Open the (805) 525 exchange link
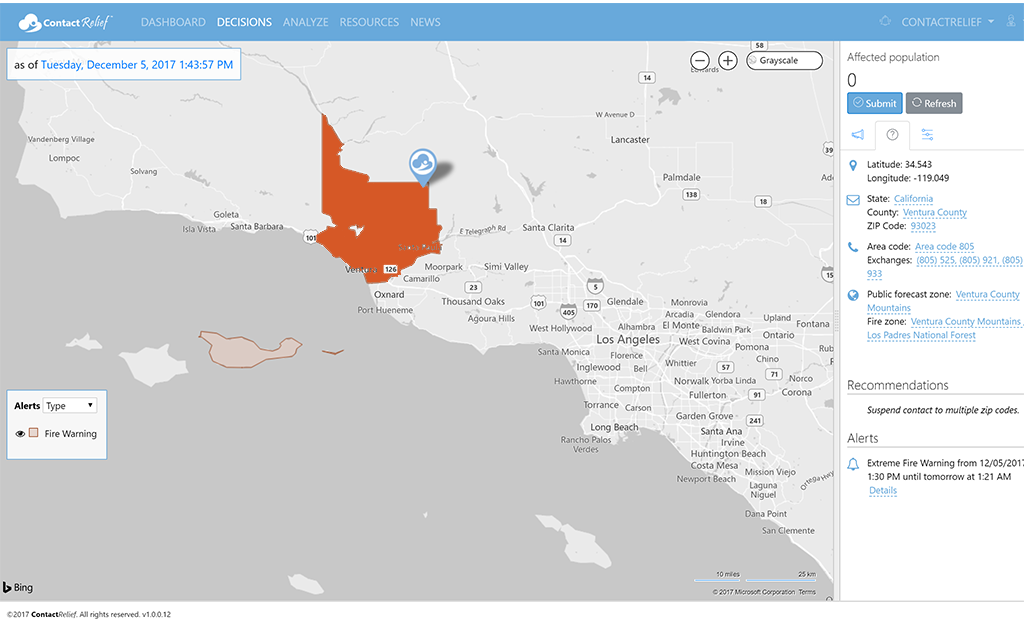This screenshot has height=628, width=1024. coord(935,260)
